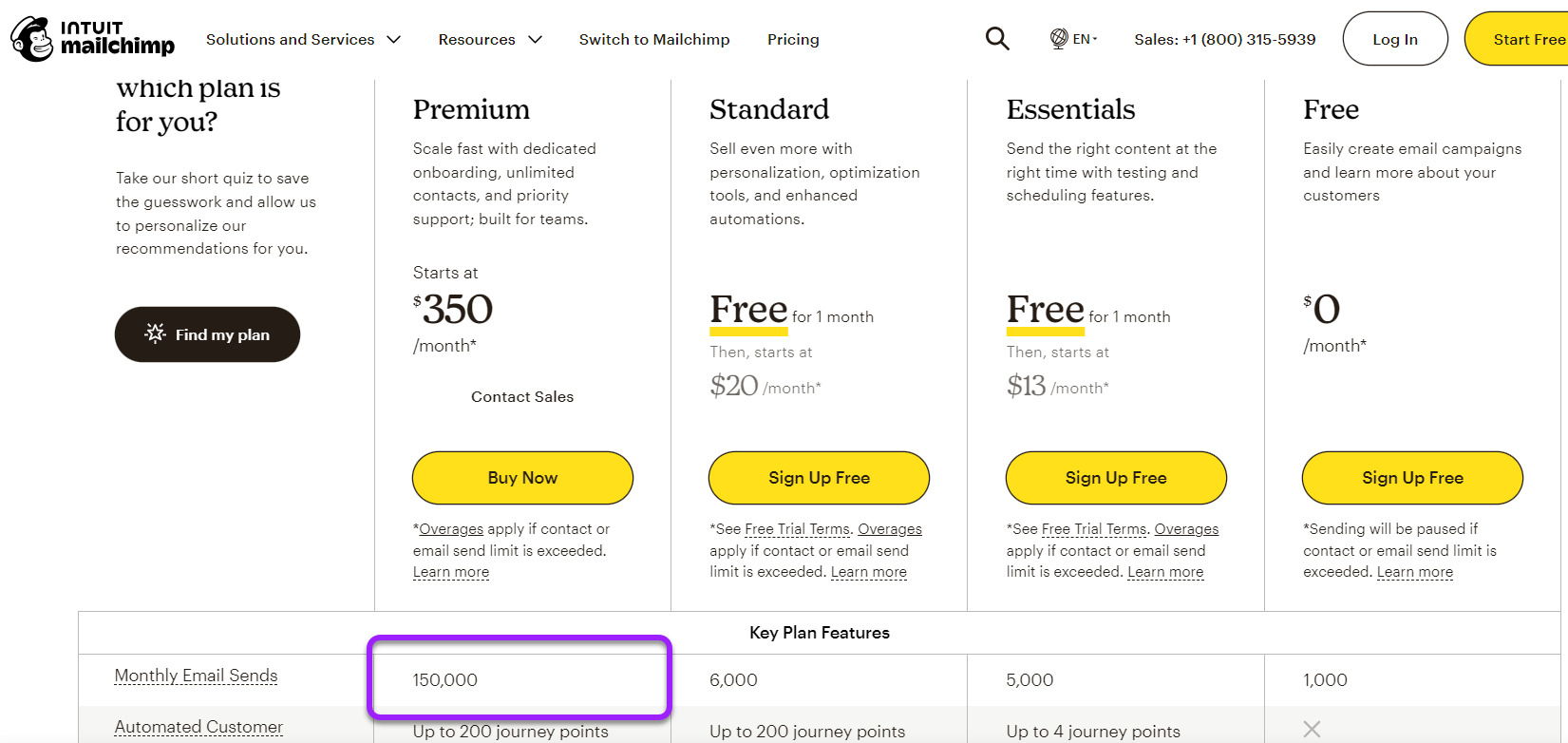
Task: Open the Overages link under Premium
Action: 451,529
